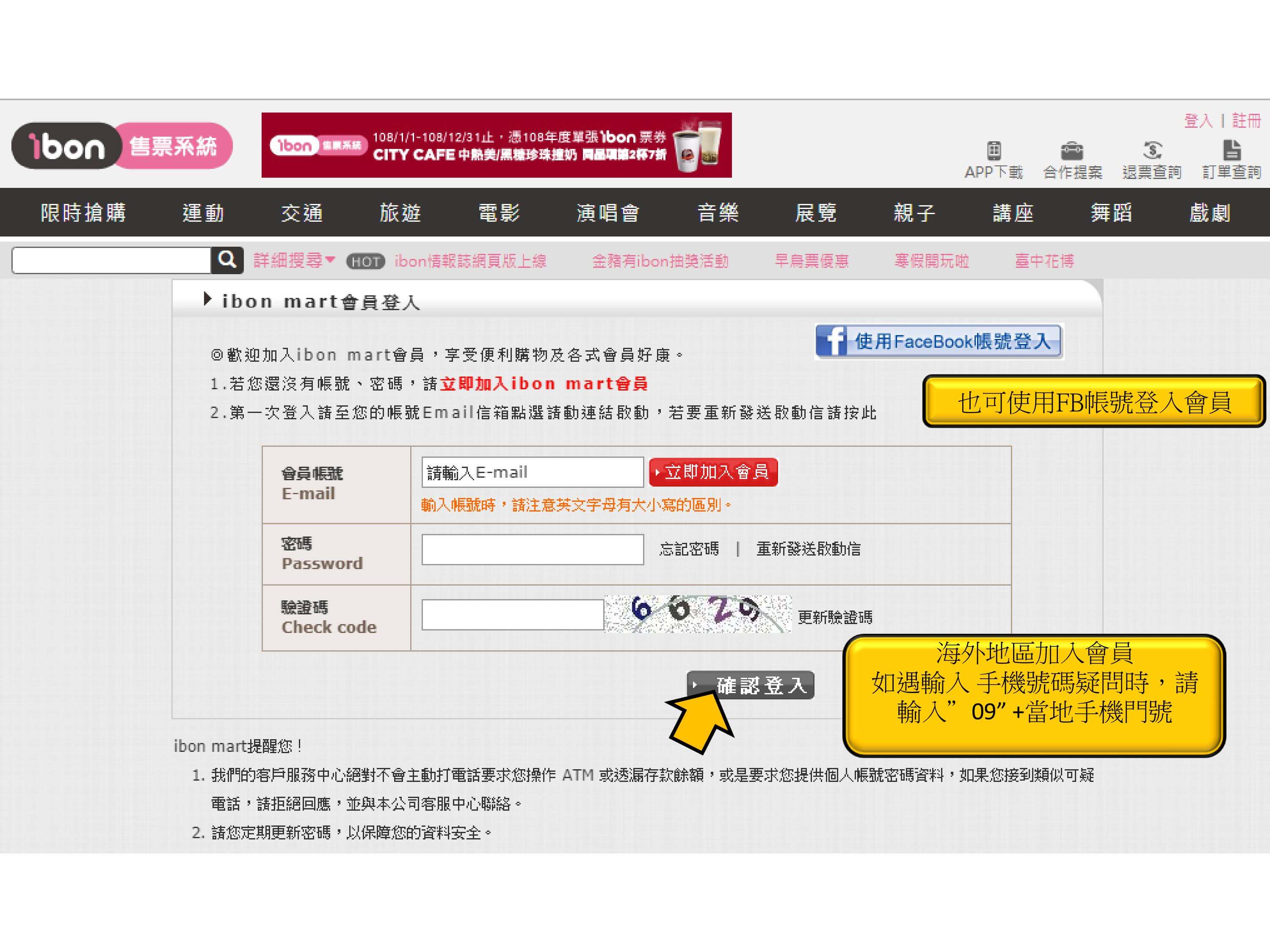The width and height of the screenshot is (1270, 952).
Task: Click the ibon 售票系統 logo
Action: click(122, 145)
